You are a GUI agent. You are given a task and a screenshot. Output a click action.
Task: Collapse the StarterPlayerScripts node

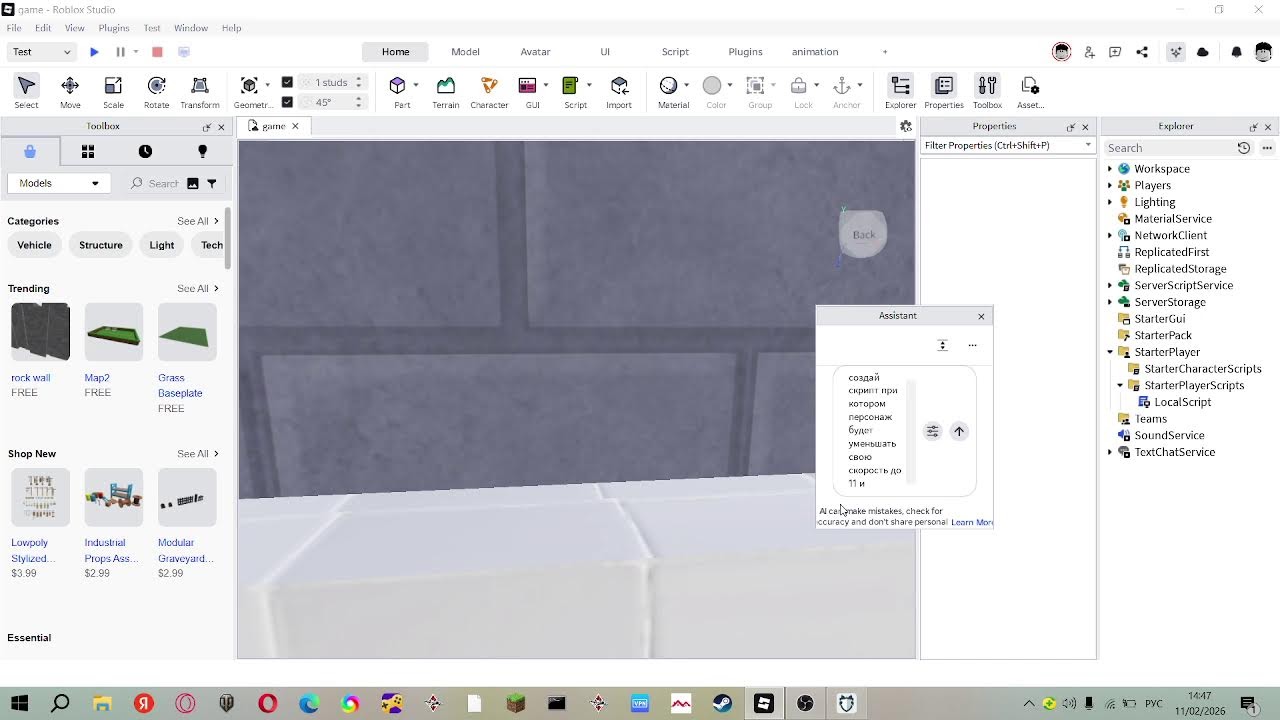[x=1120, y=385]
